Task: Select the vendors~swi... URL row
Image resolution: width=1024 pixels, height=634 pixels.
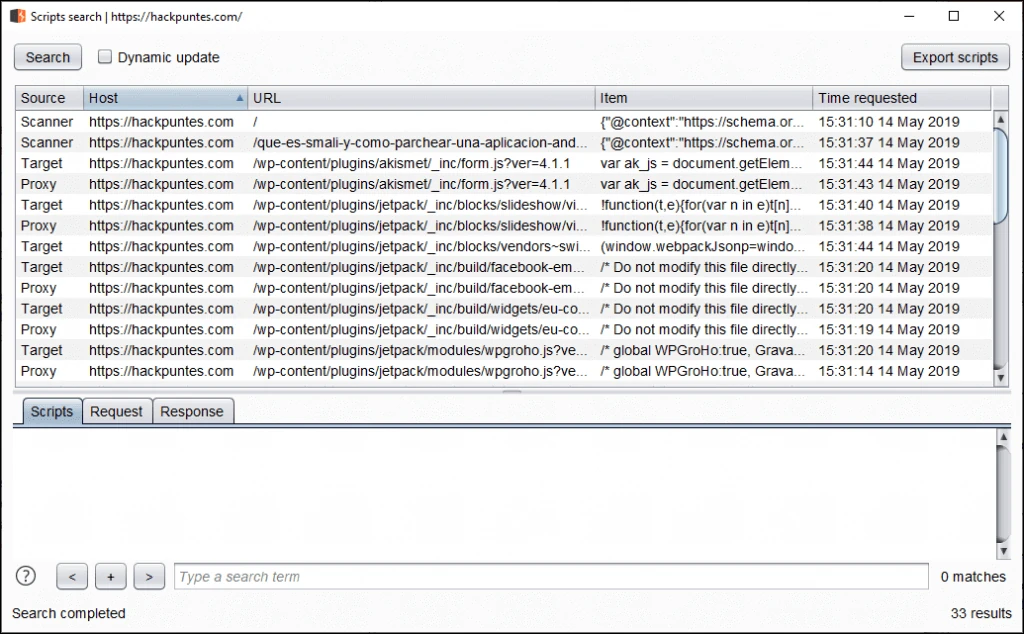Action: pyautogui.click(x=504, y=247)
